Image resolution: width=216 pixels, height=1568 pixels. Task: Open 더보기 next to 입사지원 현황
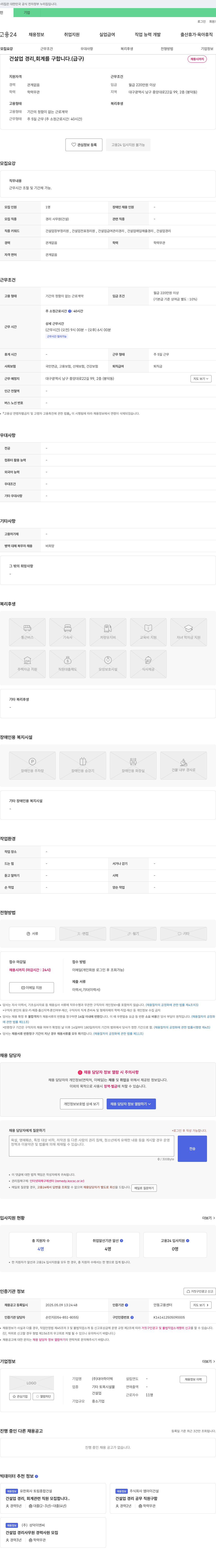click(x=208, y=1218)
